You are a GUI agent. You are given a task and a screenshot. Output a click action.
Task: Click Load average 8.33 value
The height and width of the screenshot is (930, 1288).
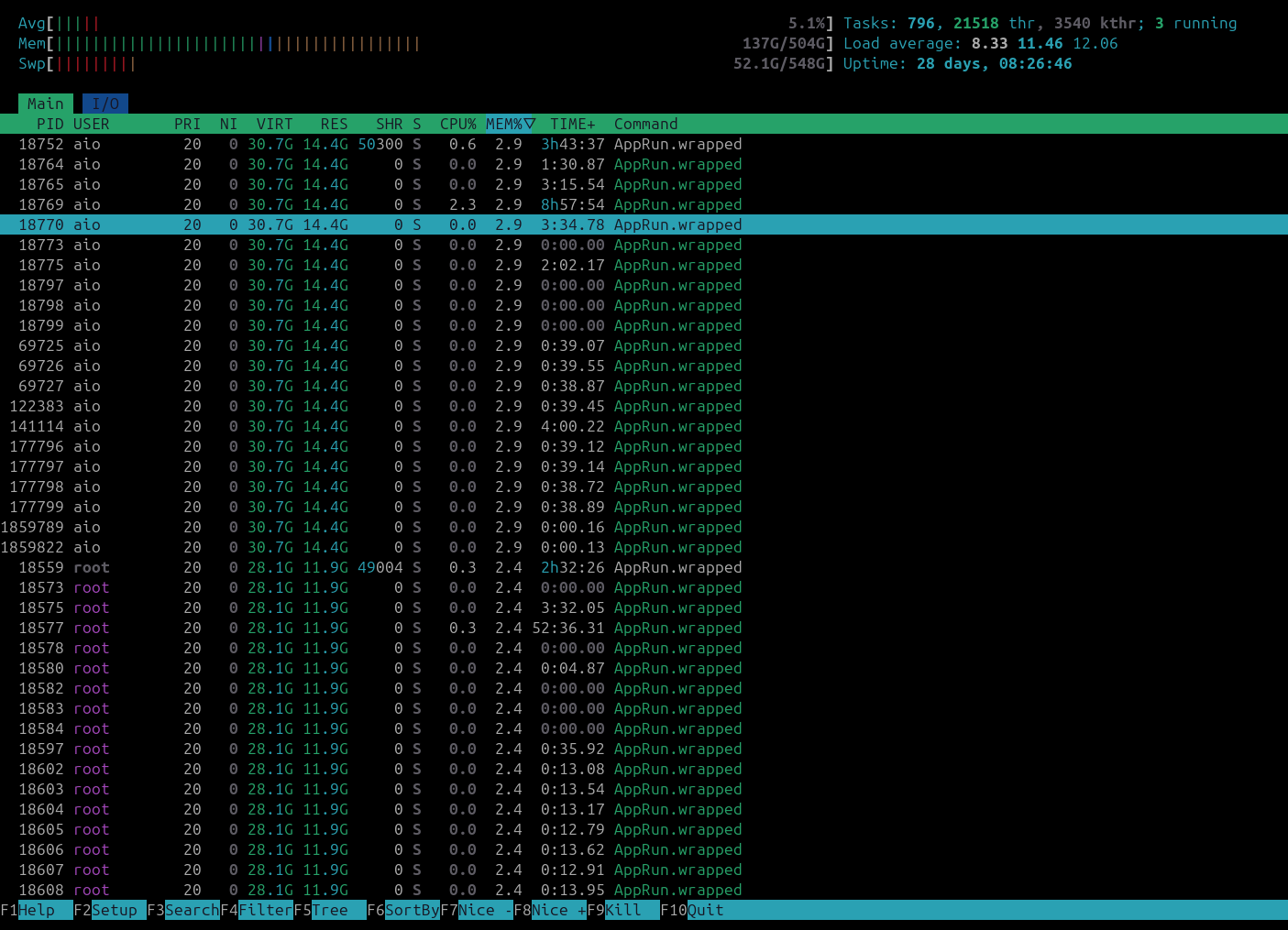pos(990,43)
